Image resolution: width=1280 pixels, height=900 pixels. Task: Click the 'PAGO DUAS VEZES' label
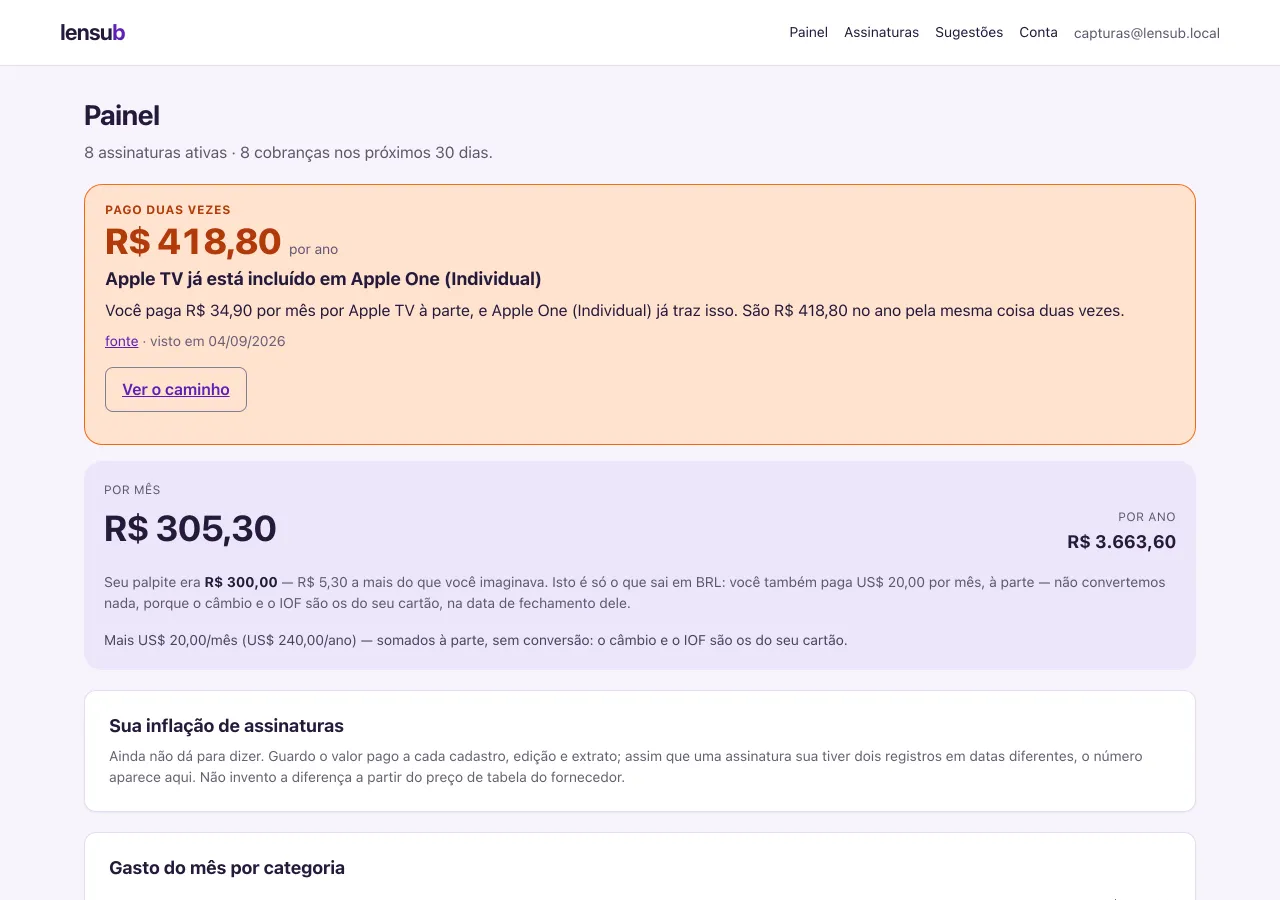[x=168, y=210]
